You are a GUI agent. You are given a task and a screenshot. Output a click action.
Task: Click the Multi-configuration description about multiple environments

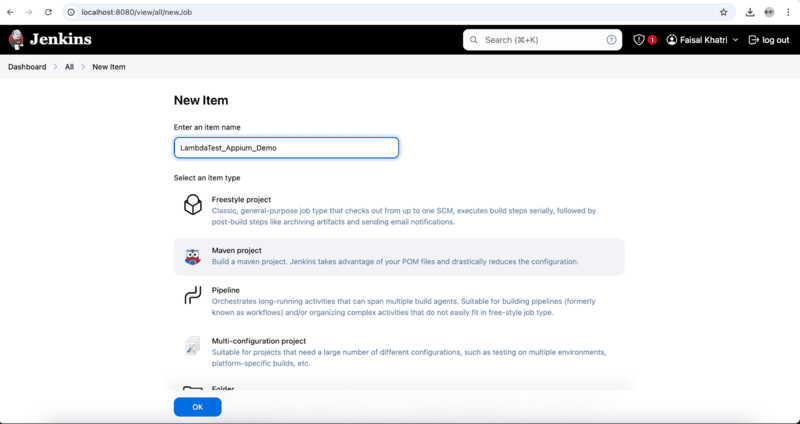(409, 358)
